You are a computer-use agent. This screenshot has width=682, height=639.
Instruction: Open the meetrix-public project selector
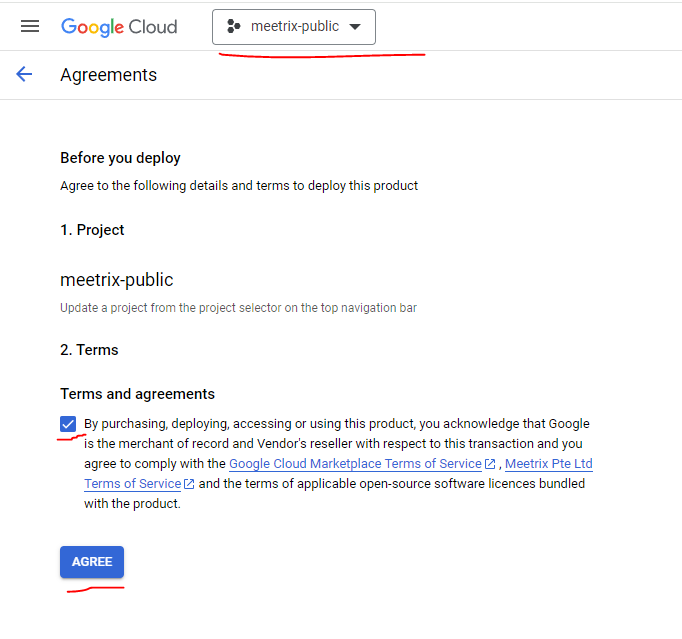(294, 27)
